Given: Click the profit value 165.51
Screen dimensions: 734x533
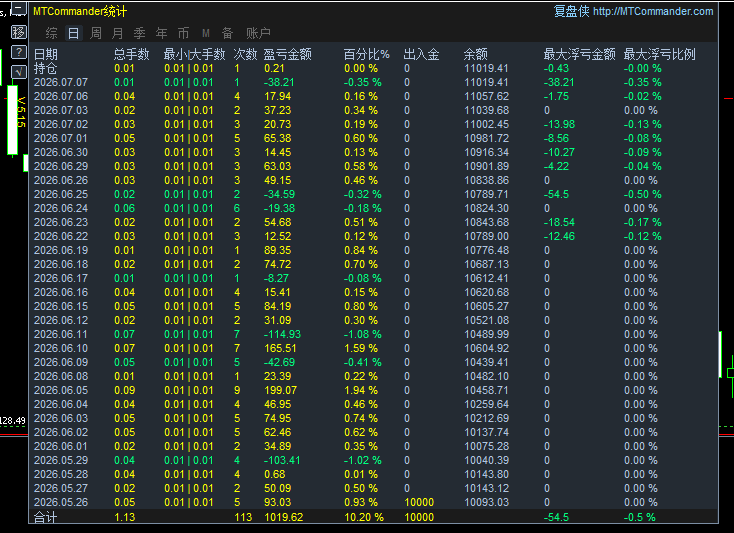Looking at the screenshot, I should point(280,348).
